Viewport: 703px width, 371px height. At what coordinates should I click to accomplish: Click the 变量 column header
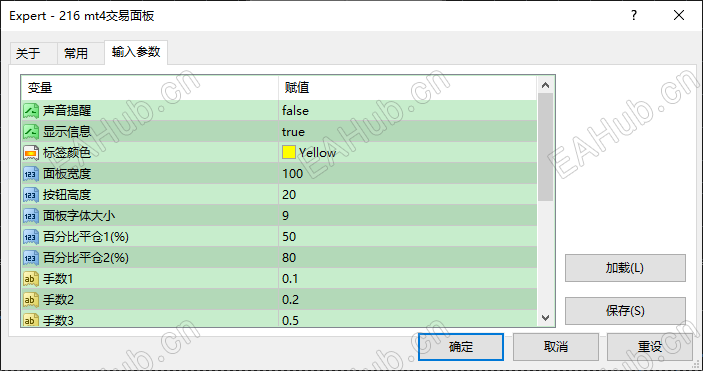[150, 87]
